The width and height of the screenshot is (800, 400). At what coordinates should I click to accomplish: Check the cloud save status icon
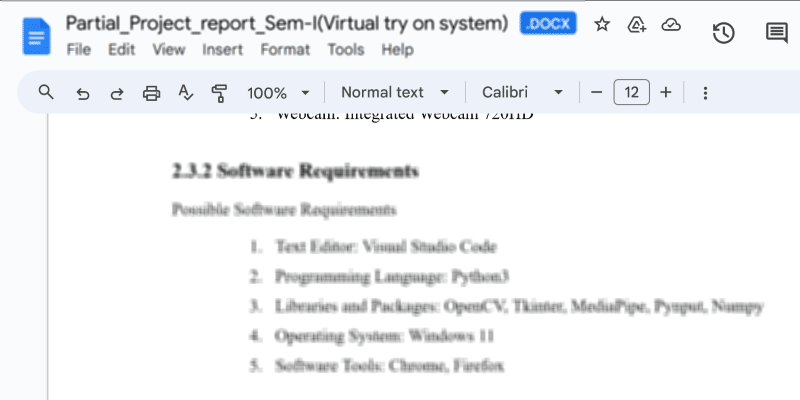tap(671, 25)
